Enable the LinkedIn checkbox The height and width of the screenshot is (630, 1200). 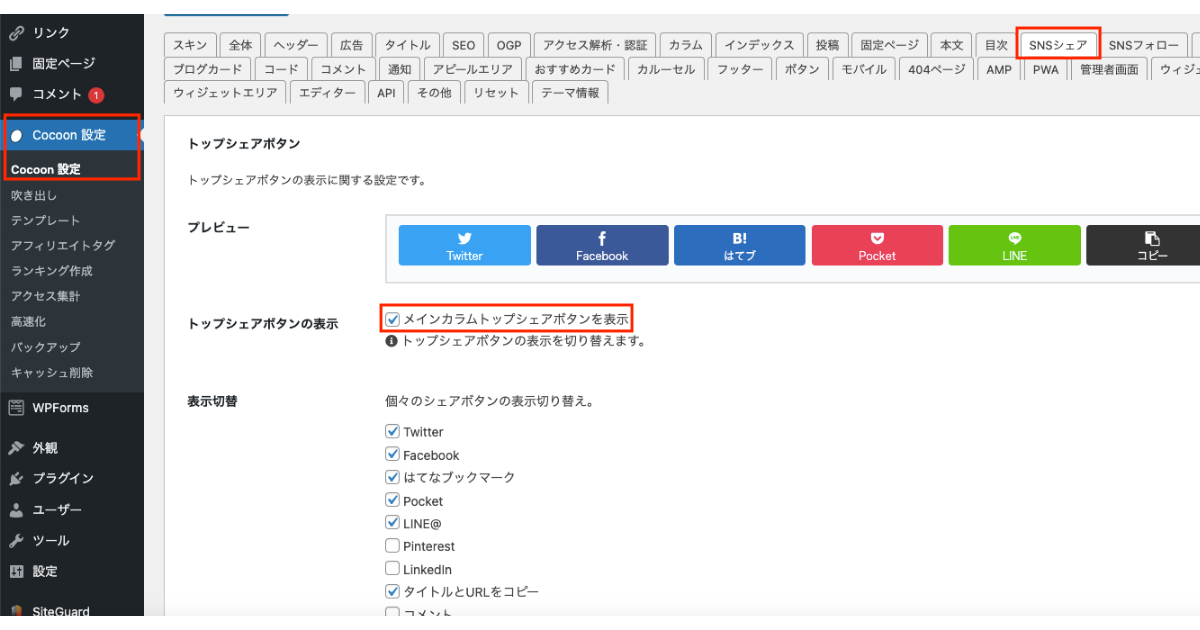(x=393, y=569)
